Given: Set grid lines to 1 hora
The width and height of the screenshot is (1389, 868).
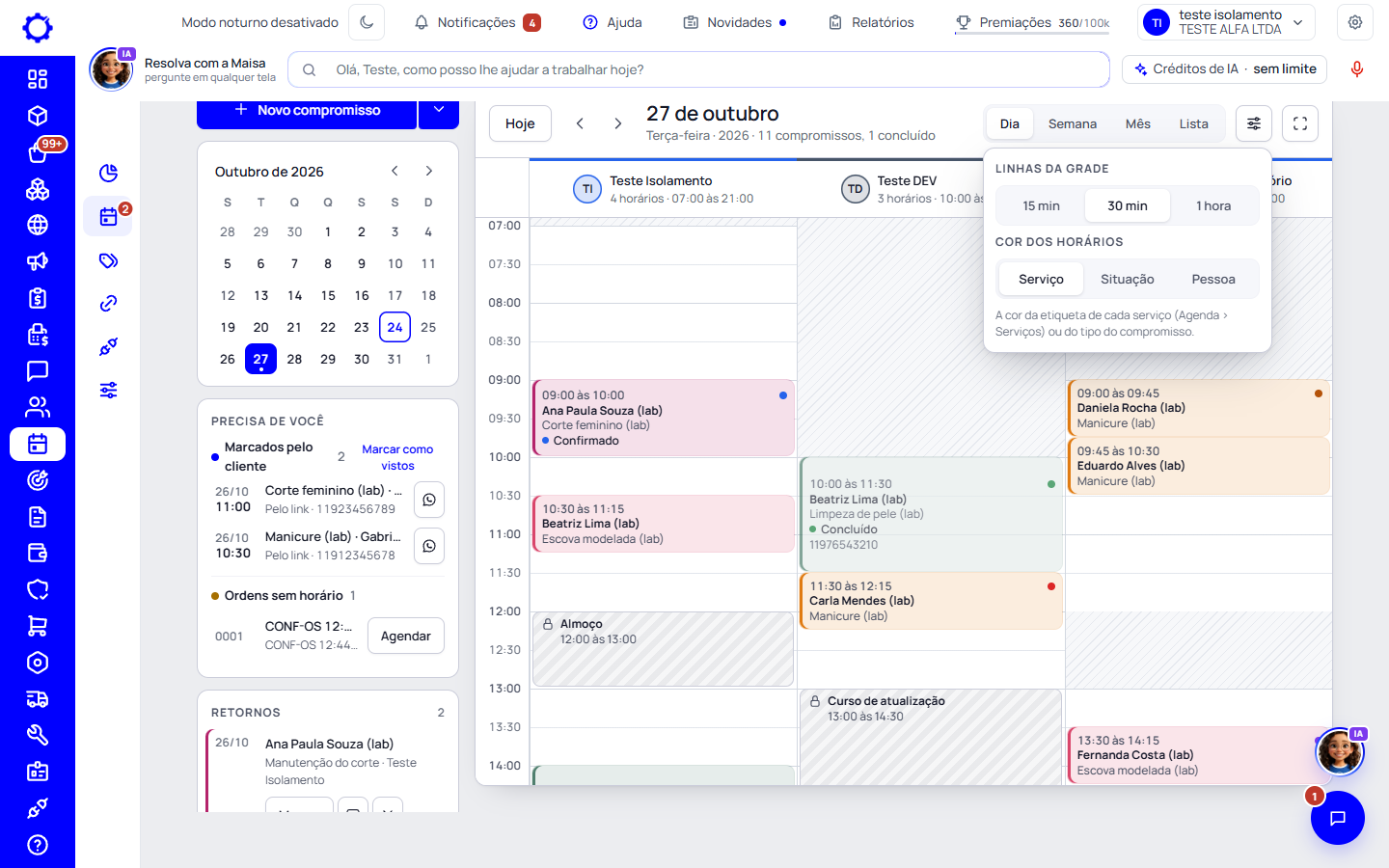Looking at the screenshot, I should coord(1213,205).
